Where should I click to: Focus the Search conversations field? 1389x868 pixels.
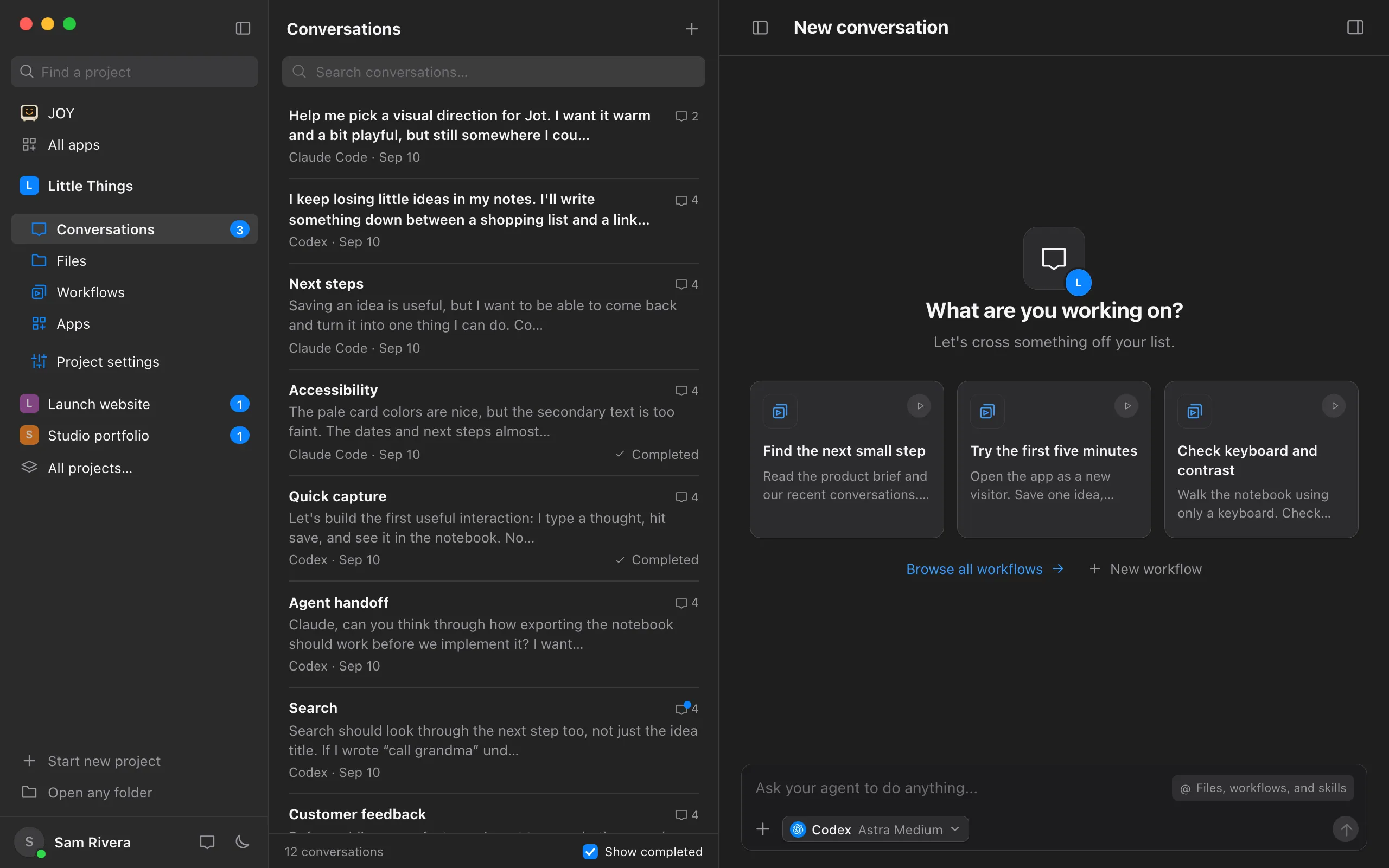click(x=494, y=72)
